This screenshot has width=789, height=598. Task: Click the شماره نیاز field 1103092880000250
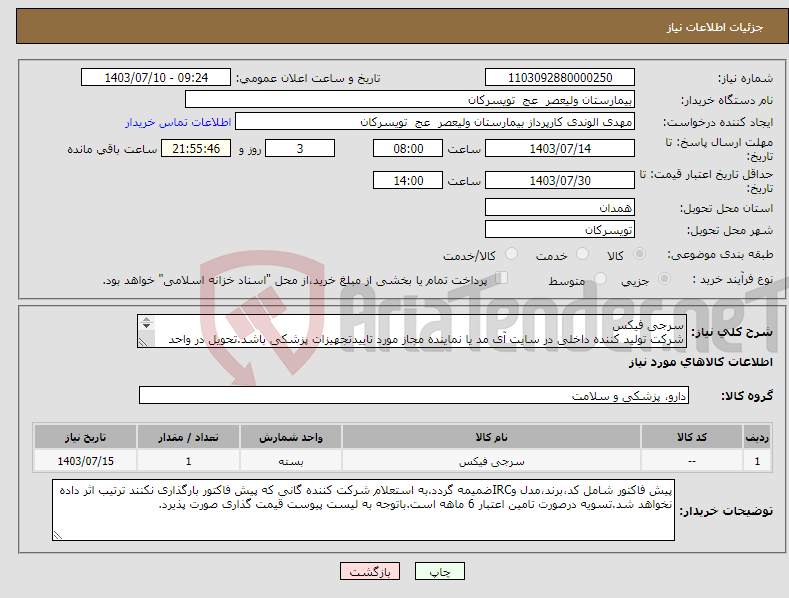[560, 78]
